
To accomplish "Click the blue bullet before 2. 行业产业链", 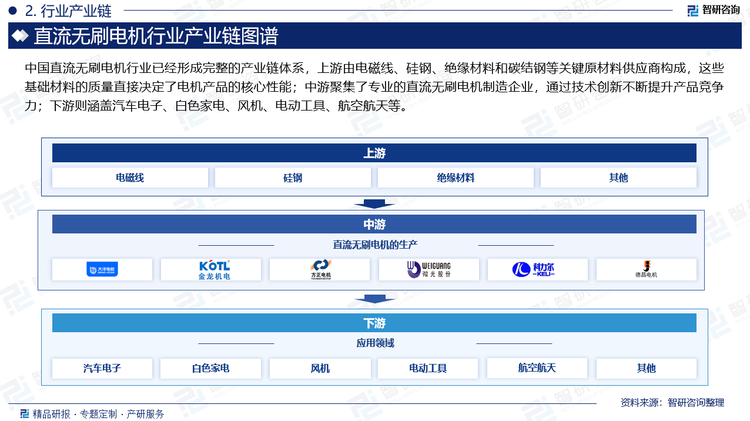I will click(13, 10).
